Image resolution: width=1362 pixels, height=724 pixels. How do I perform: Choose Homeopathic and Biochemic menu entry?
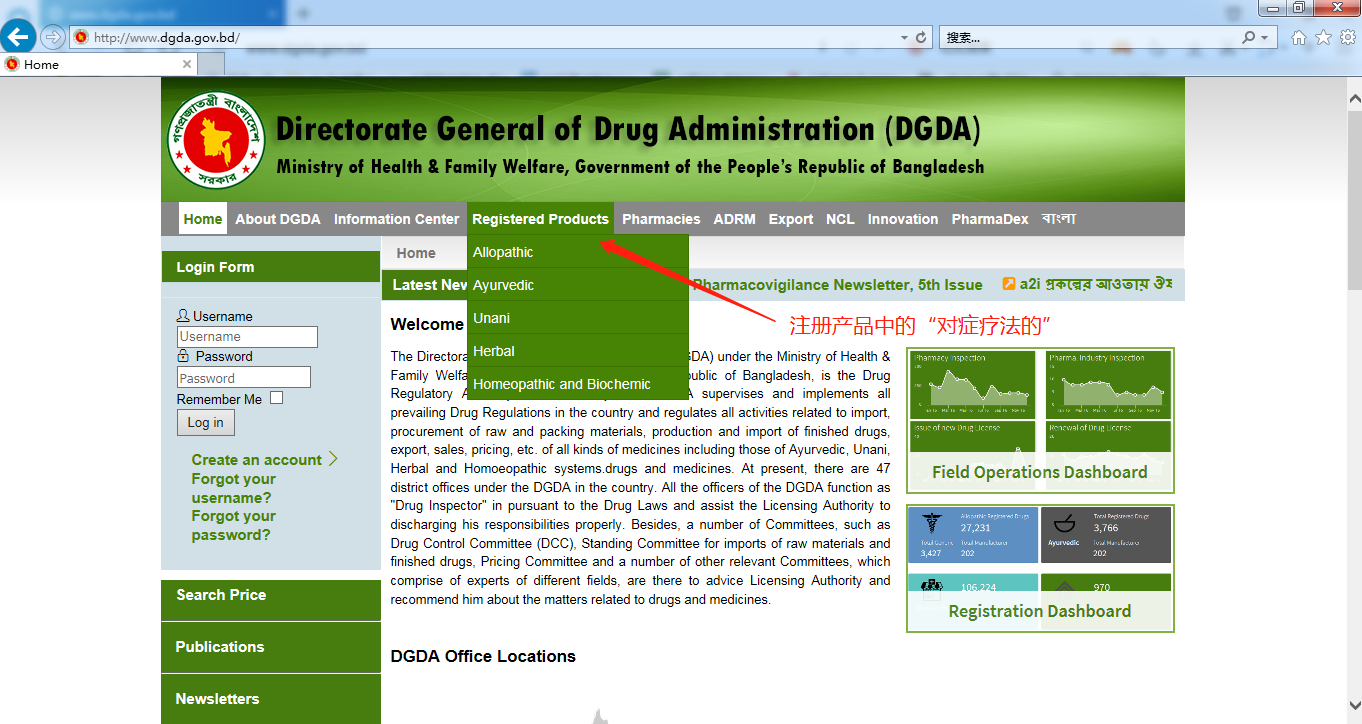click(x=561, y=384)
